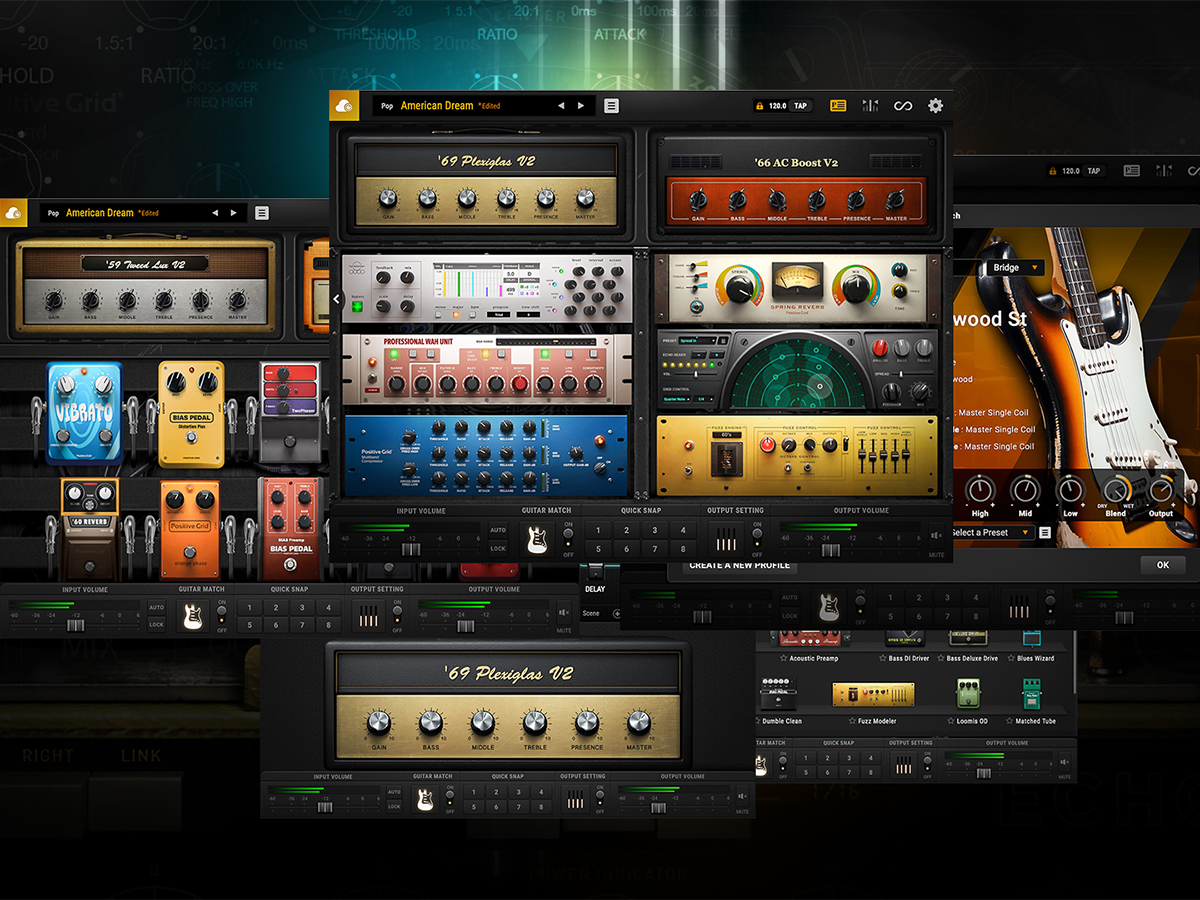Toggle Output Setting ON/OFF in left window
Viewport: 1200px width, 900px height.
point(397,615)
